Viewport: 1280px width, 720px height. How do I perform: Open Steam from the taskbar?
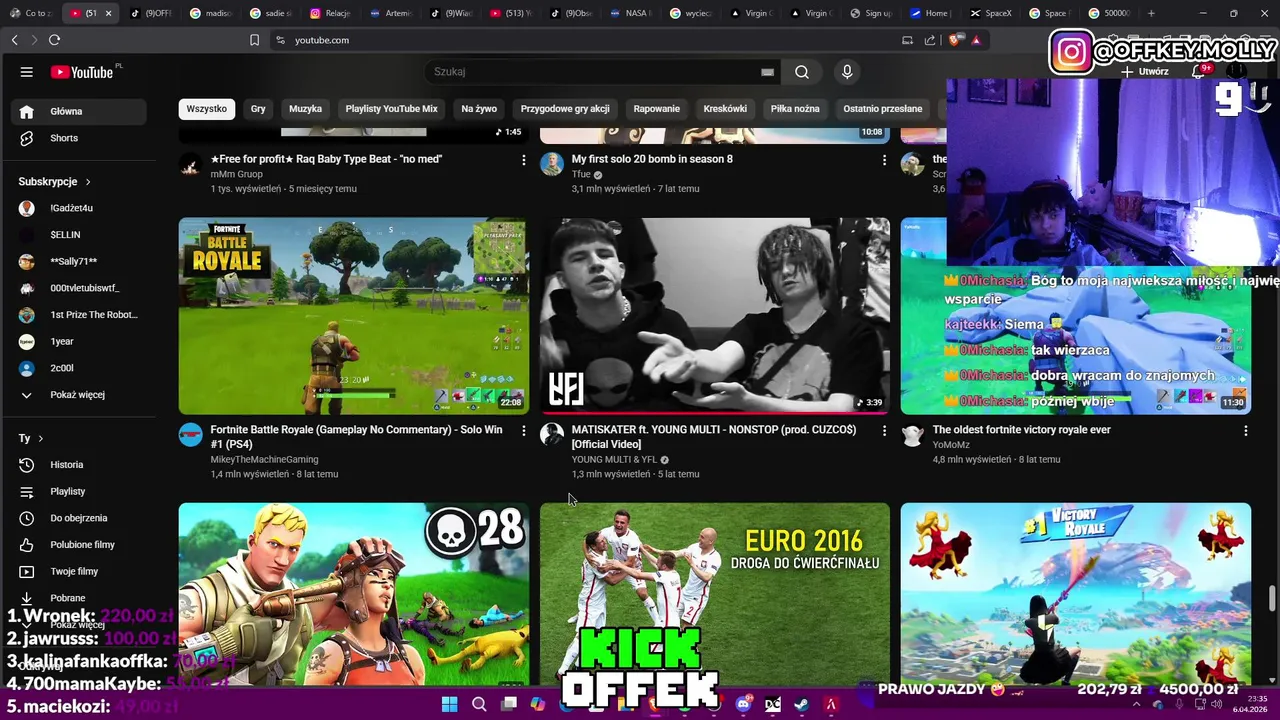802,704
